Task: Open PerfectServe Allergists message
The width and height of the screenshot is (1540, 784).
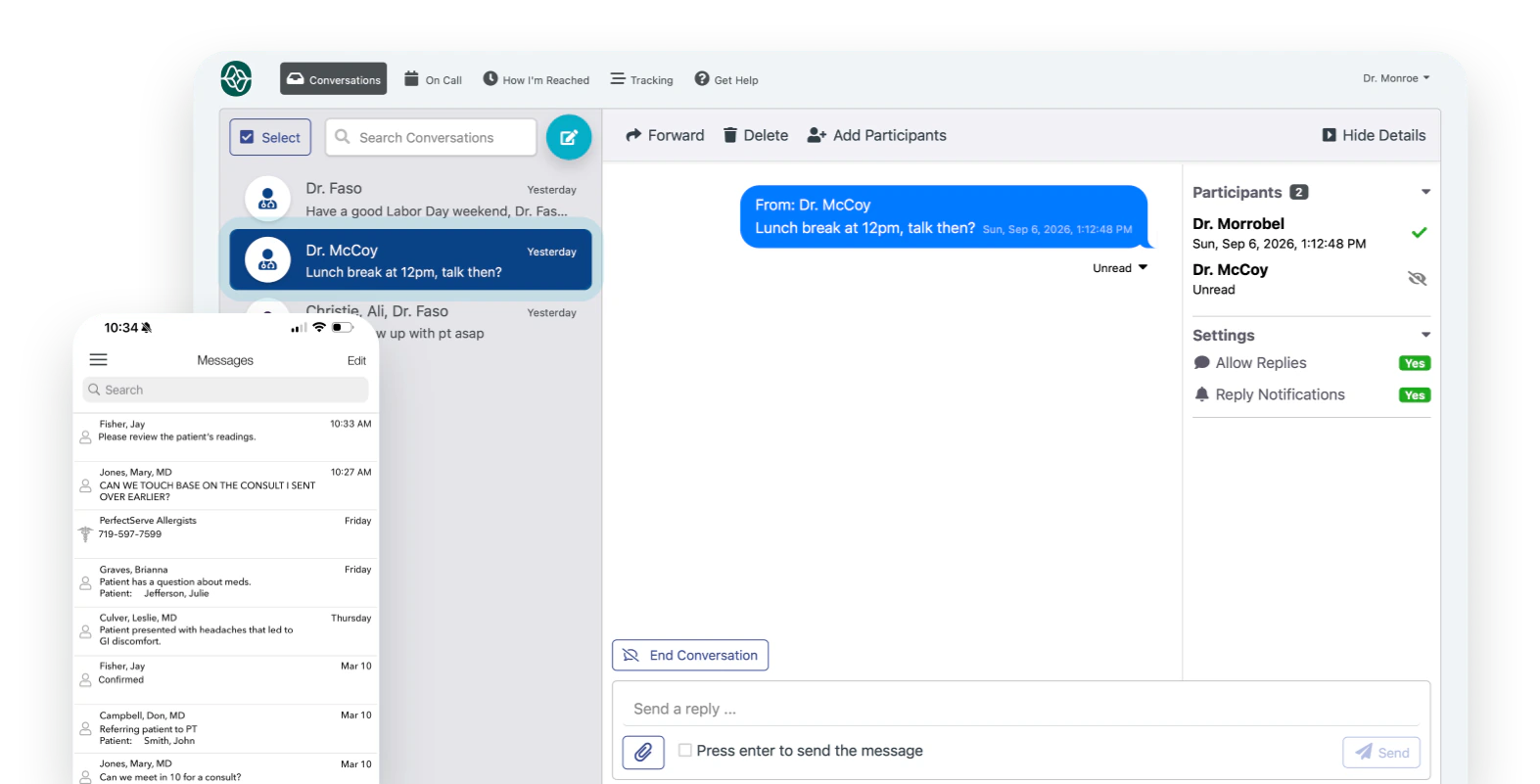Action: (226, 534)
